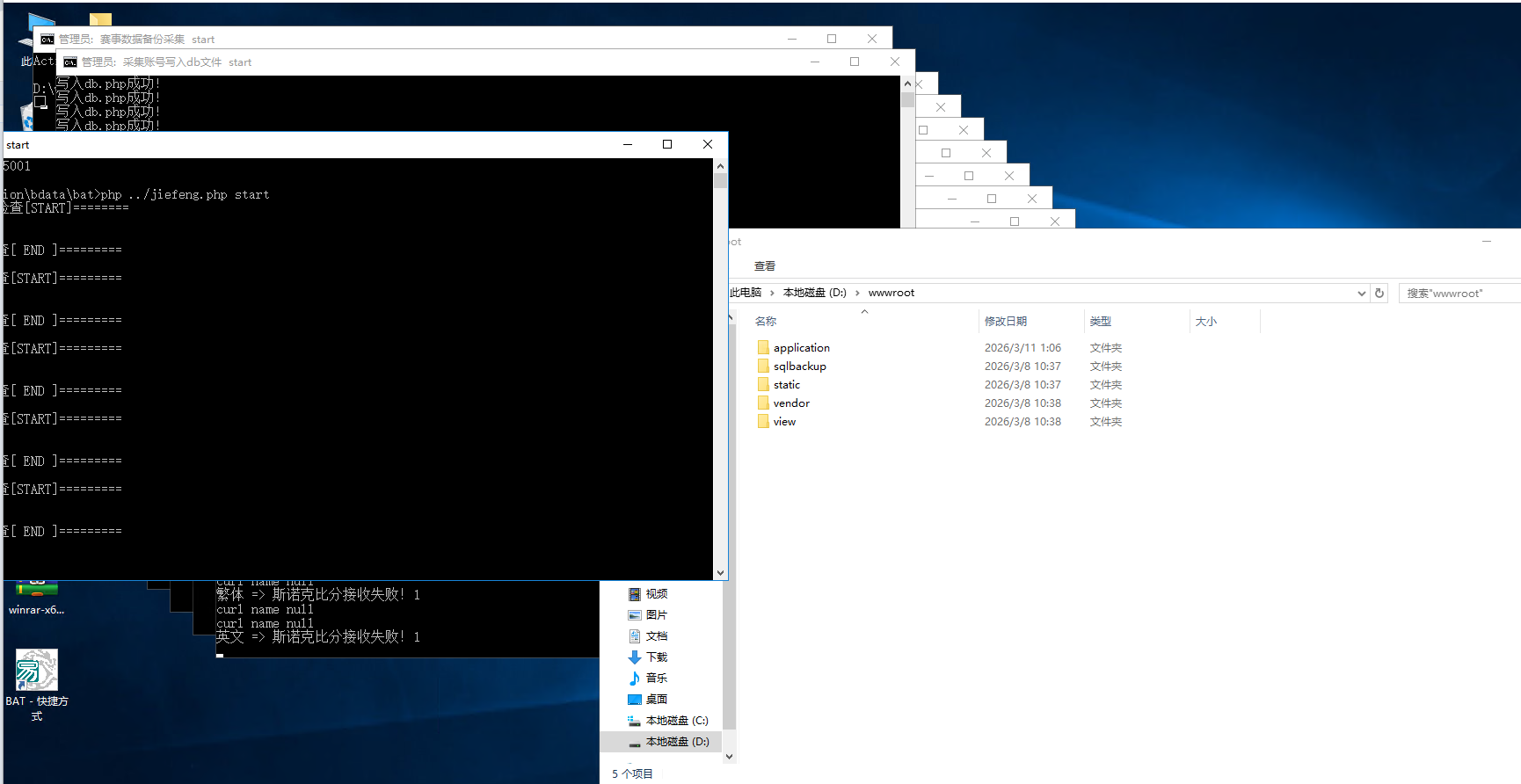Screen dimensions: 1521x784
Task: Open the application folder
Action: (801, 348)
